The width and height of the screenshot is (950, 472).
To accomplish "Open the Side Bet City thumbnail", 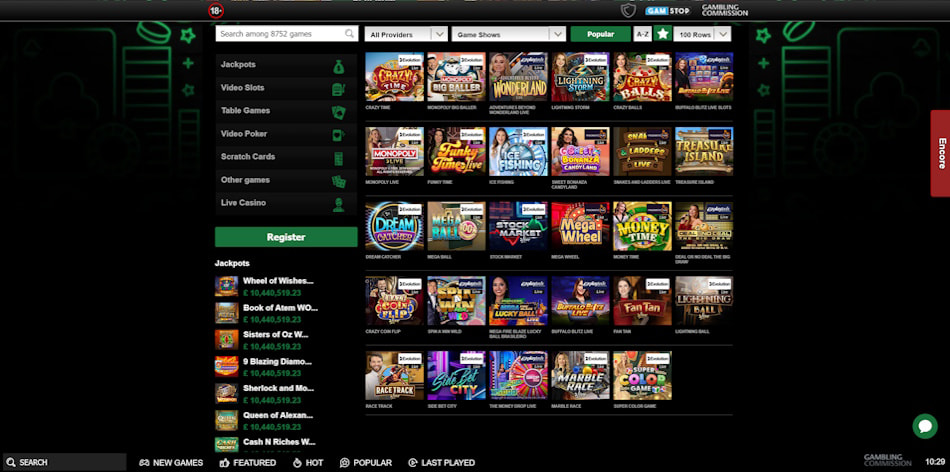I will pyautogui.click(x=456, y=376).
